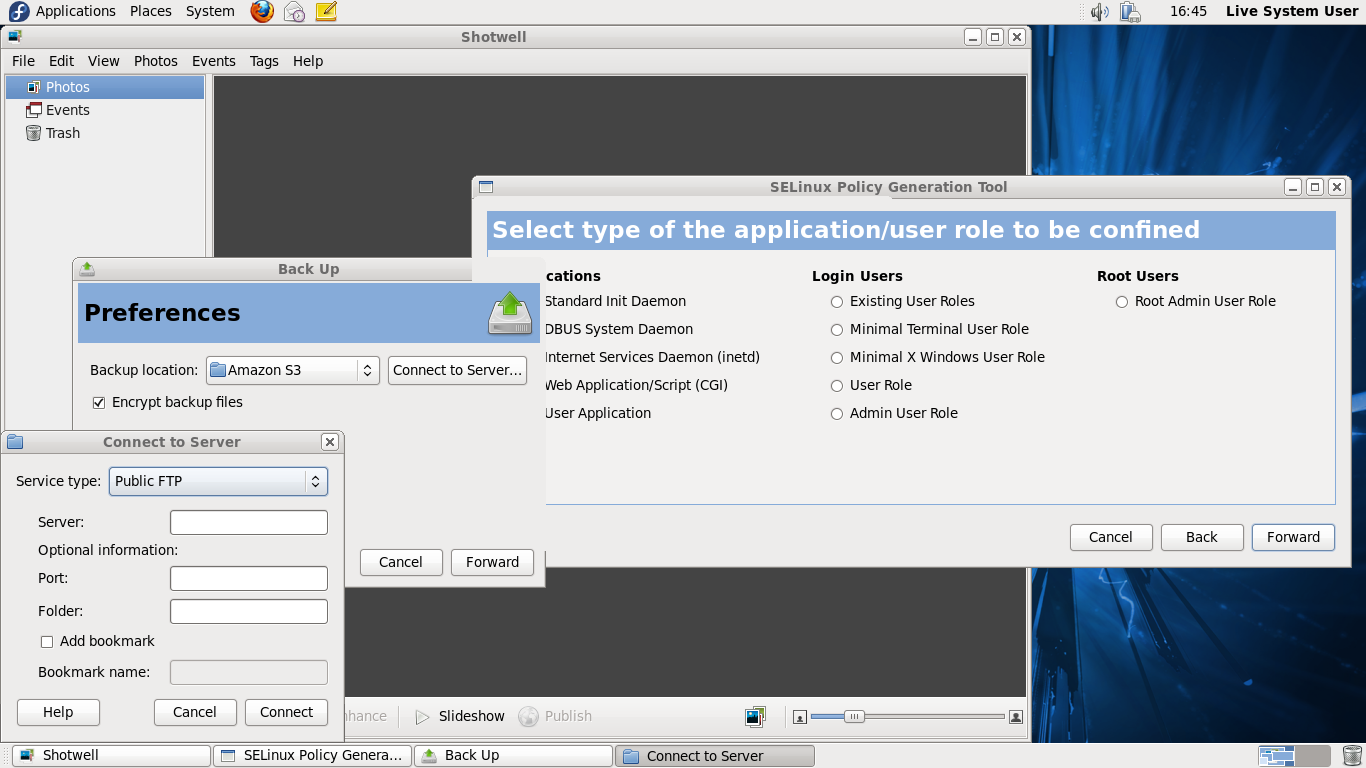Select Root Admin User Role option
Image resolution: width=1366 pixels, height=768 pixels.
[1122, 302]
